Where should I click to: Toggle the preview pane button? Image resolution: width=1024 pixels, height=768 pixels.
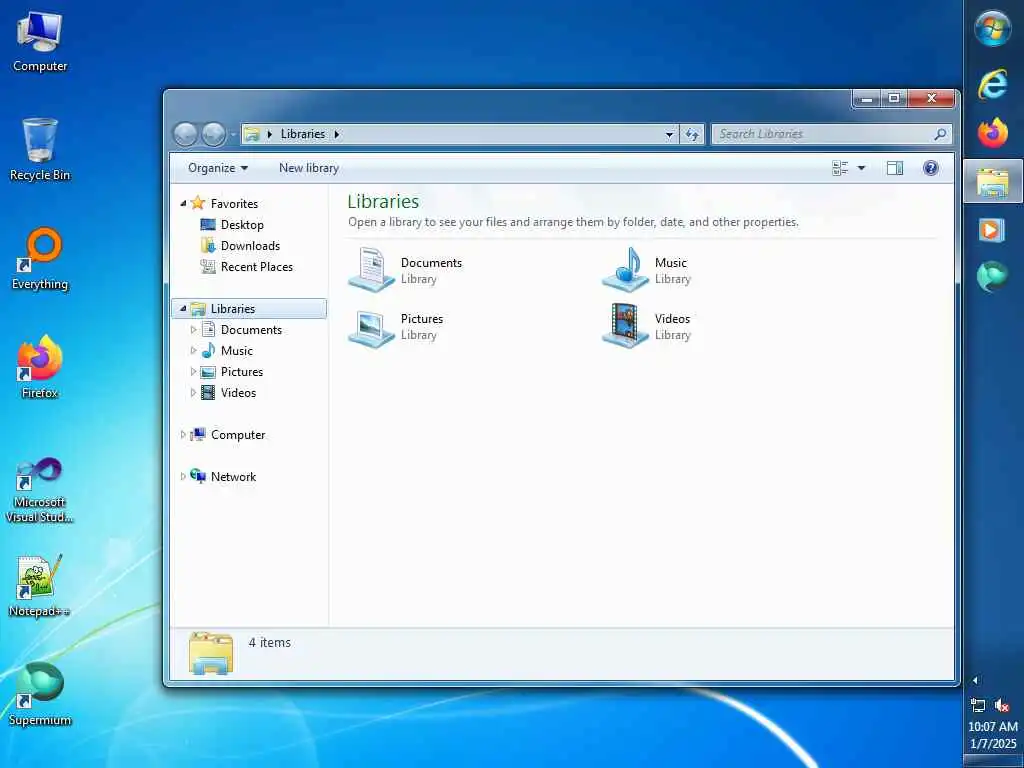tap(895, 168)
